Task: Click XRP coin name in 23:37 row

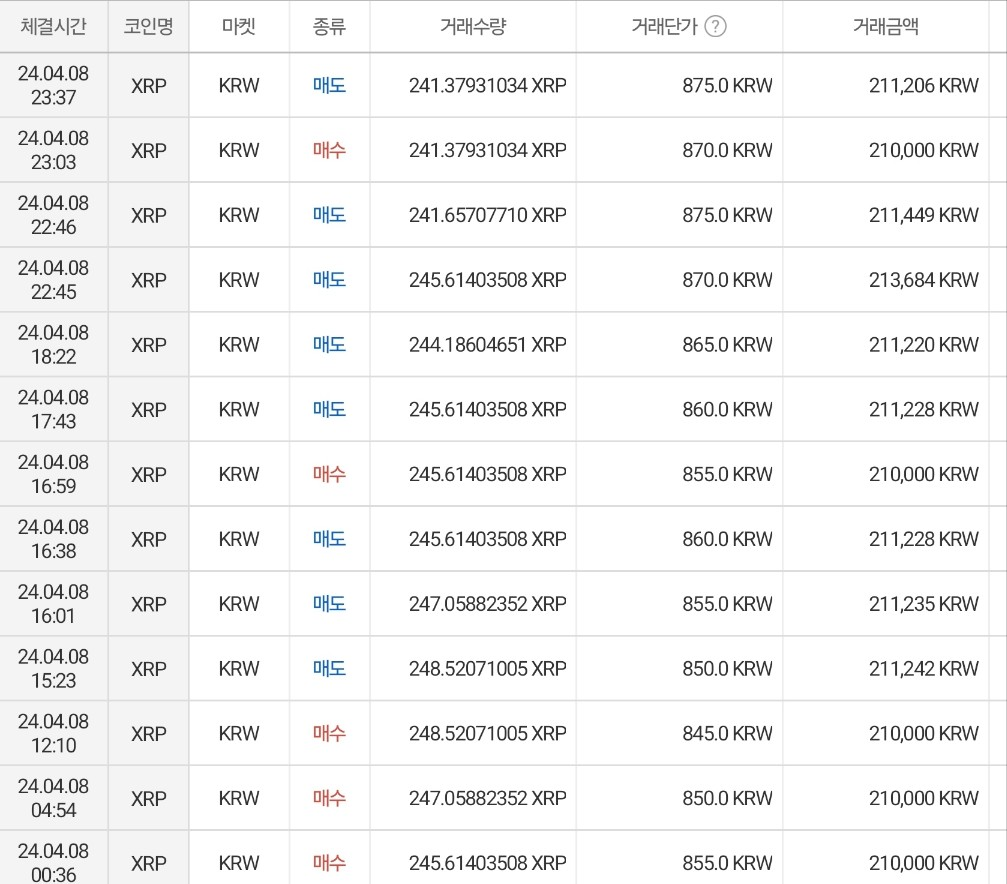Action: [148, 85]
